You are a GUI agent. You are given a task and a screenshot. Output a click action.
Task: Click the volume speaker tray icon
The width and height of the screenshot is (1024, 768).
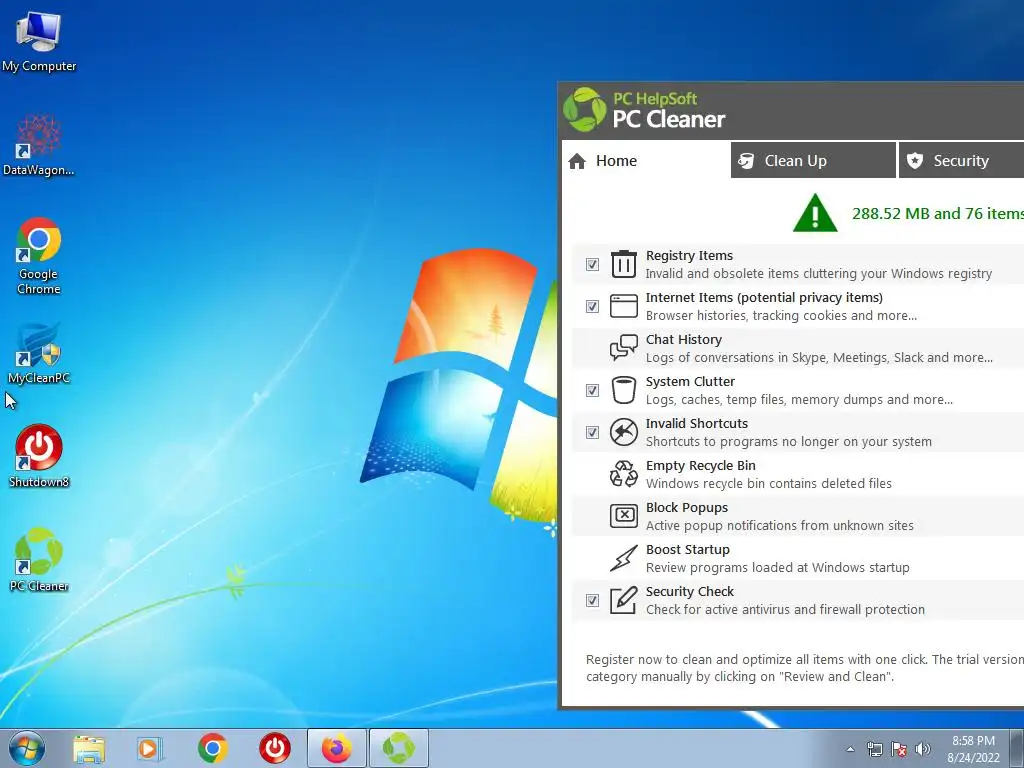(923, 749)
